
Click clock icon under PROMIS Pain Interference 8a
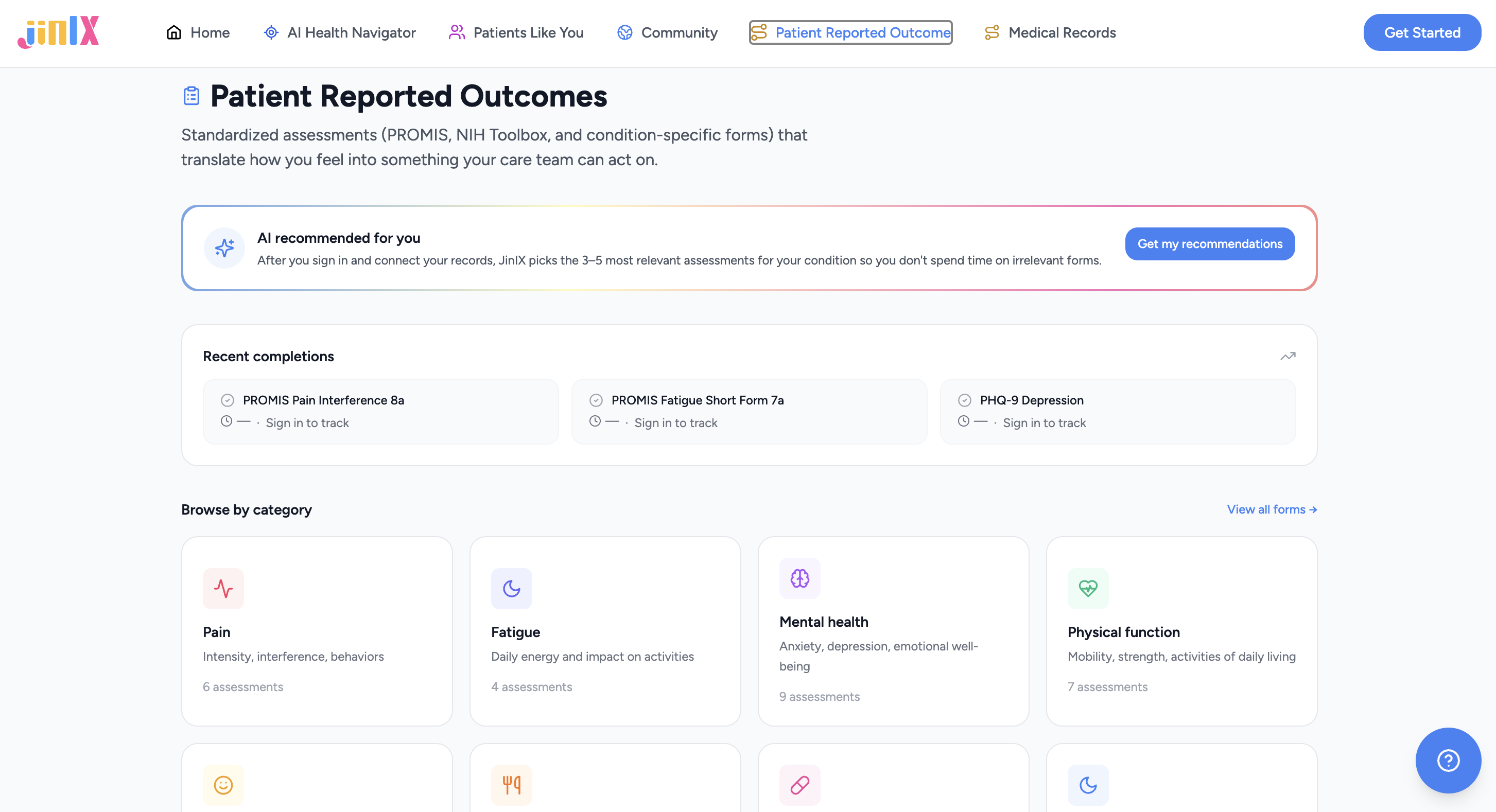[227, 421]
